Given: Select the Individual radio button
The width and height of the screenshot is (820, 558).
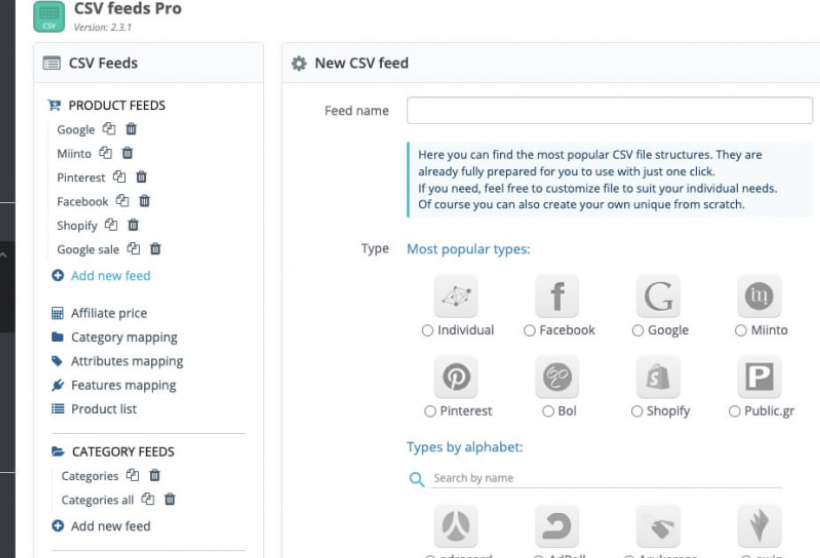Looking at the screenshot, I should coord(428,330).
